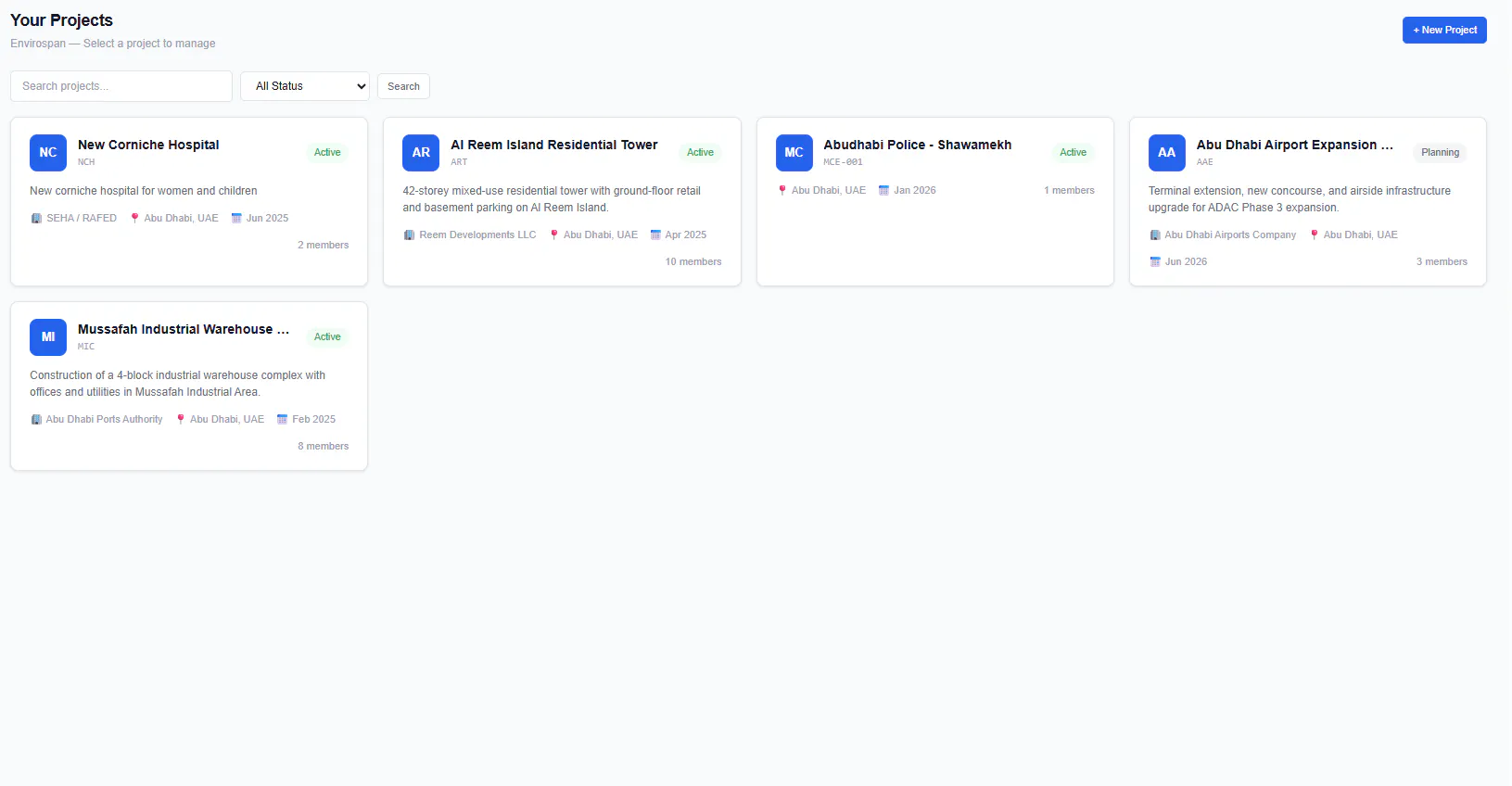Viewport: 1512px width, 786px height.
Task: Click the MC avatar of Abudhabi Police project
Action: 794,153
